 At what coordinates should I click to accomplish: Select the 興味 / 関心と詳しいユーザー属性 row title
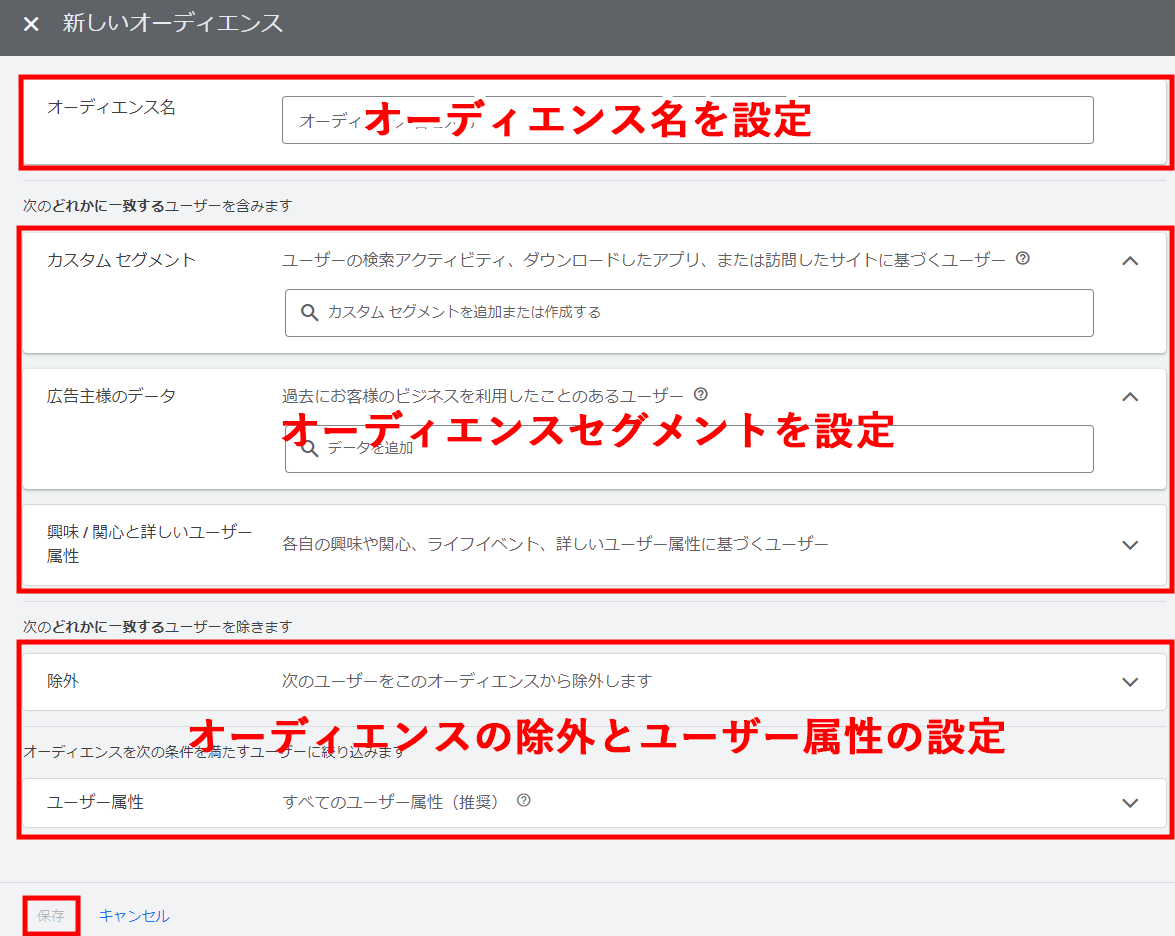(149, 544)
